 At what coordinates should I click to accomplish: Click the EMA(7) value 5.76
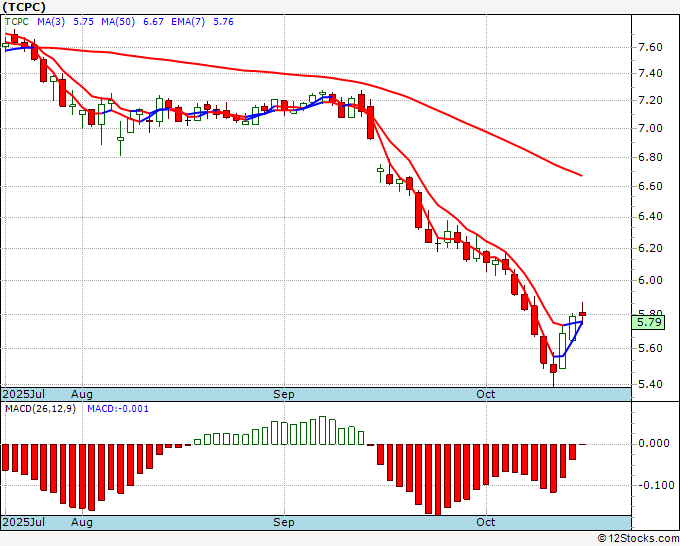(x=223, y=21)
